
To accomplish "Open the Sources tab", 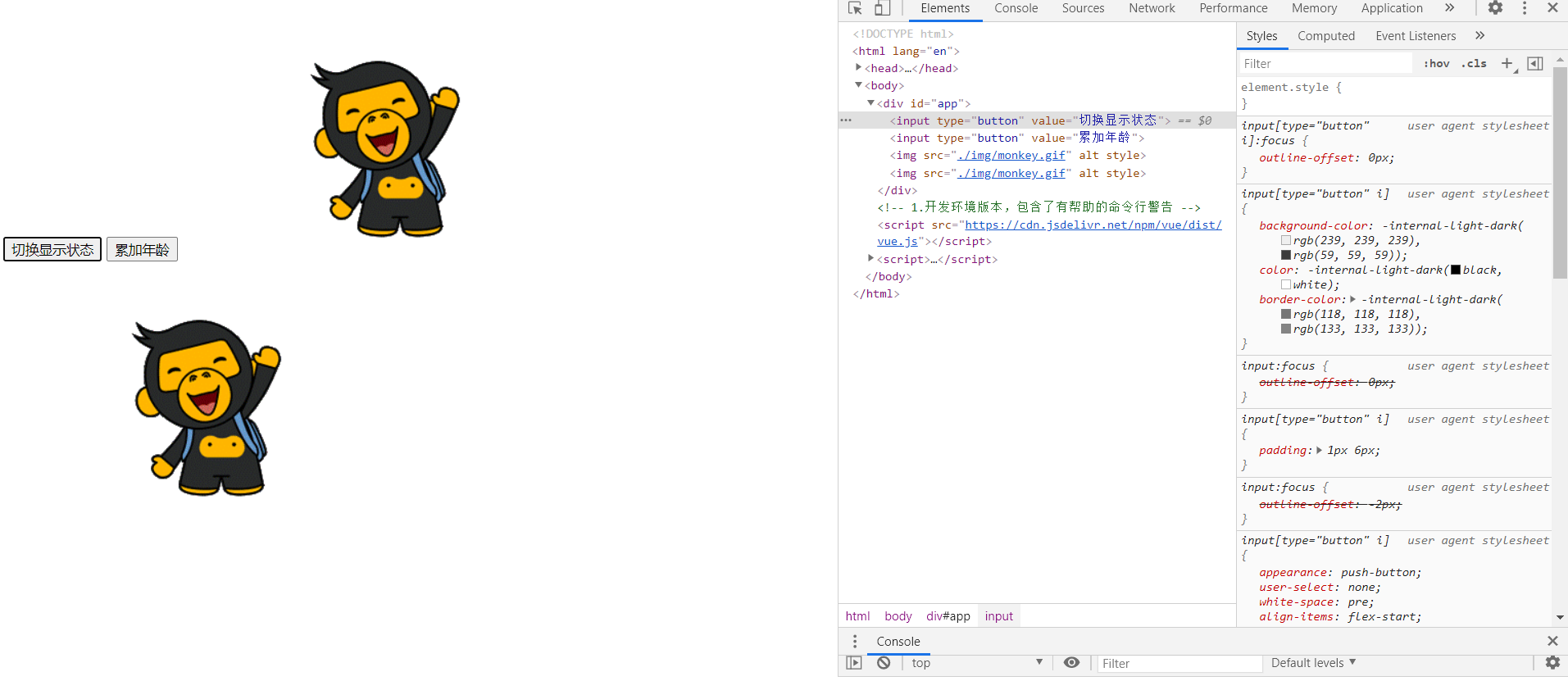I will pyautogui.click(x=1083, y=8).
